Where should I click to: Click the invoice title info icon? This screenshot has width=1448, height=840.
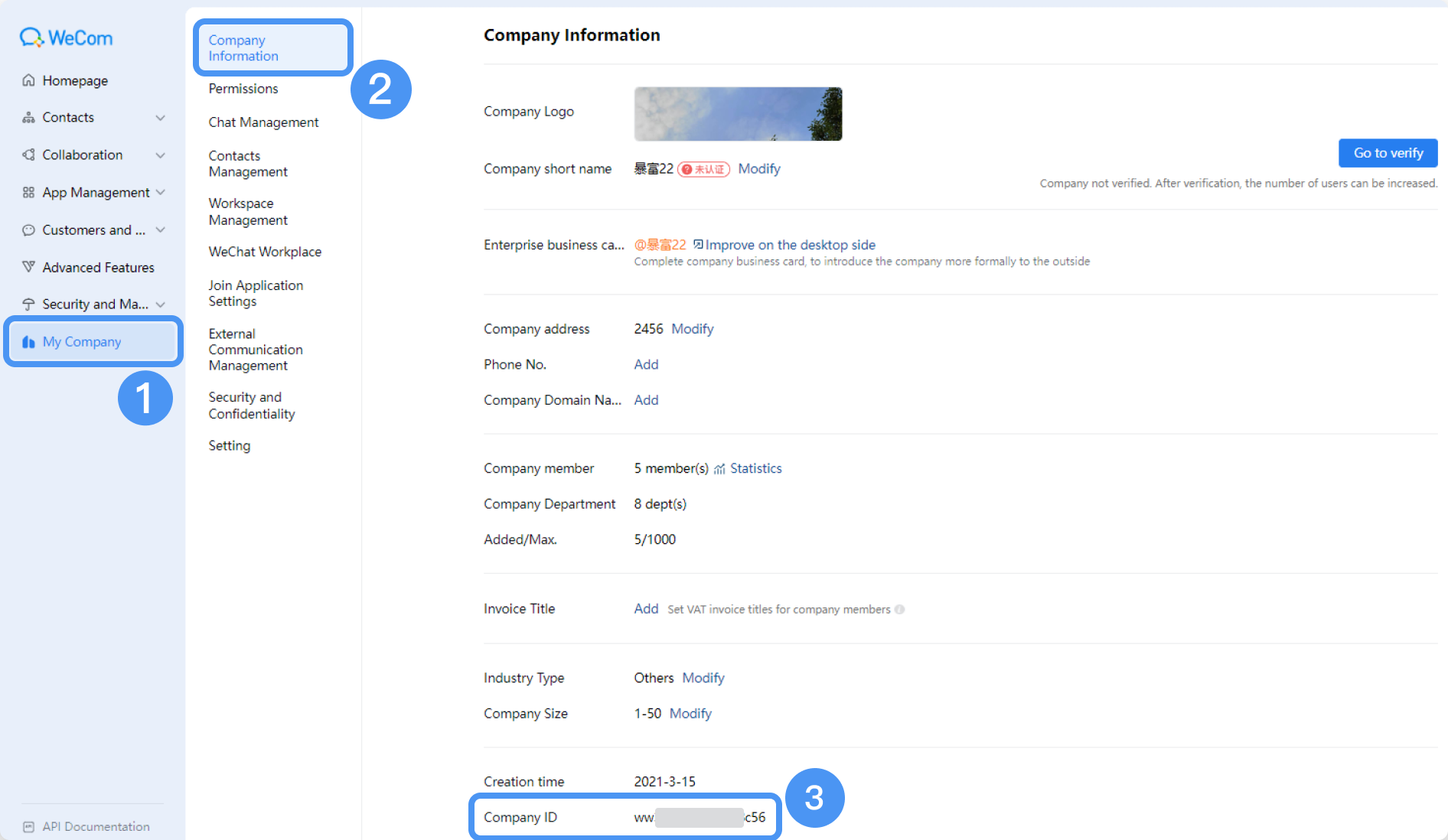900,609
